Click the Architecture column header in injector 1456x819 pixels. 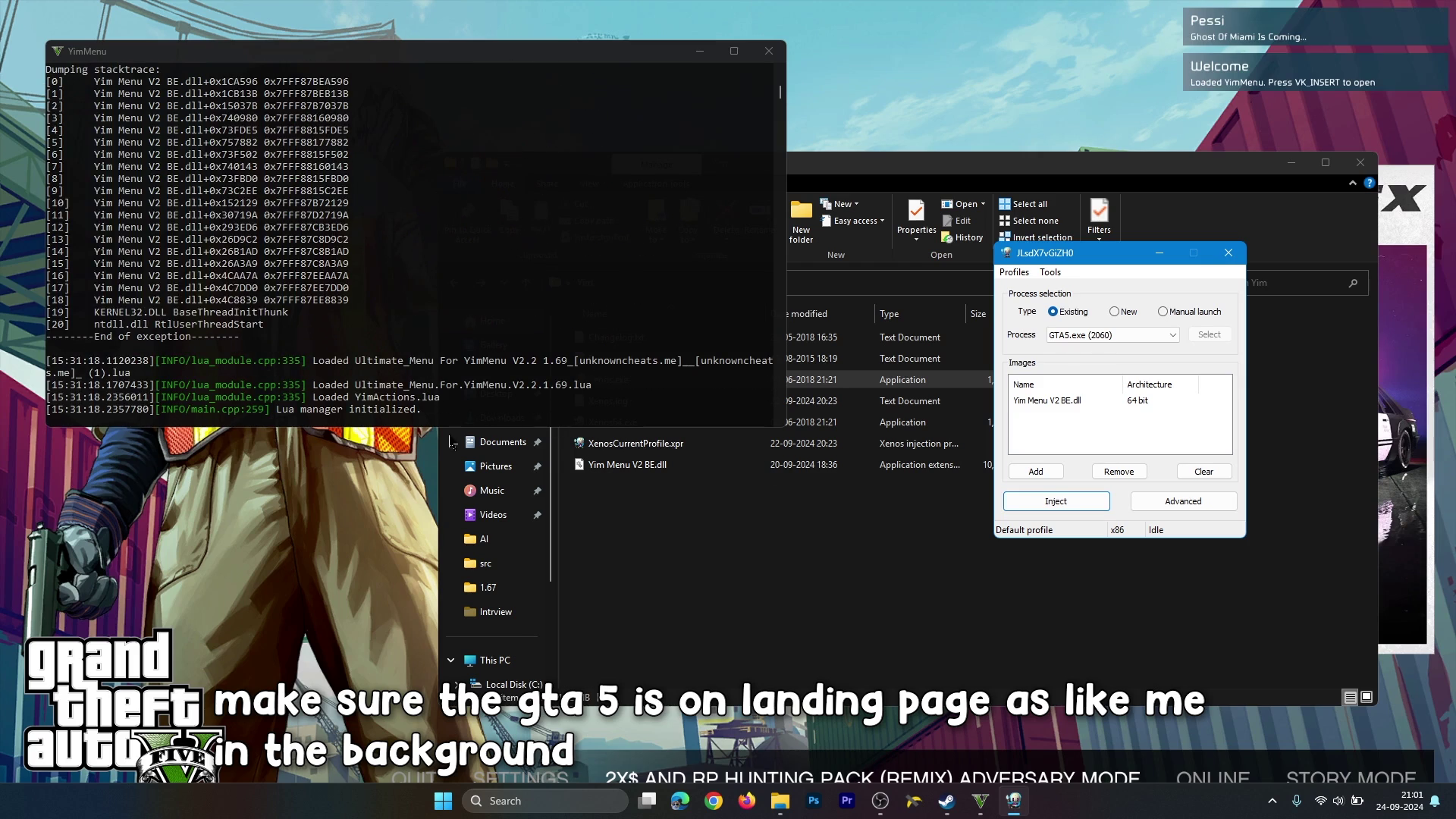1159,384
